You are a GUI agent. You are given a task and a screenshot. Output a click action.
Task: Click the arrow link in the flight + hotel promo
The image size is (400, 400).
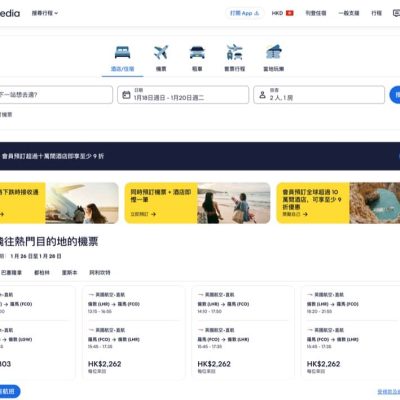coord(143,214)
